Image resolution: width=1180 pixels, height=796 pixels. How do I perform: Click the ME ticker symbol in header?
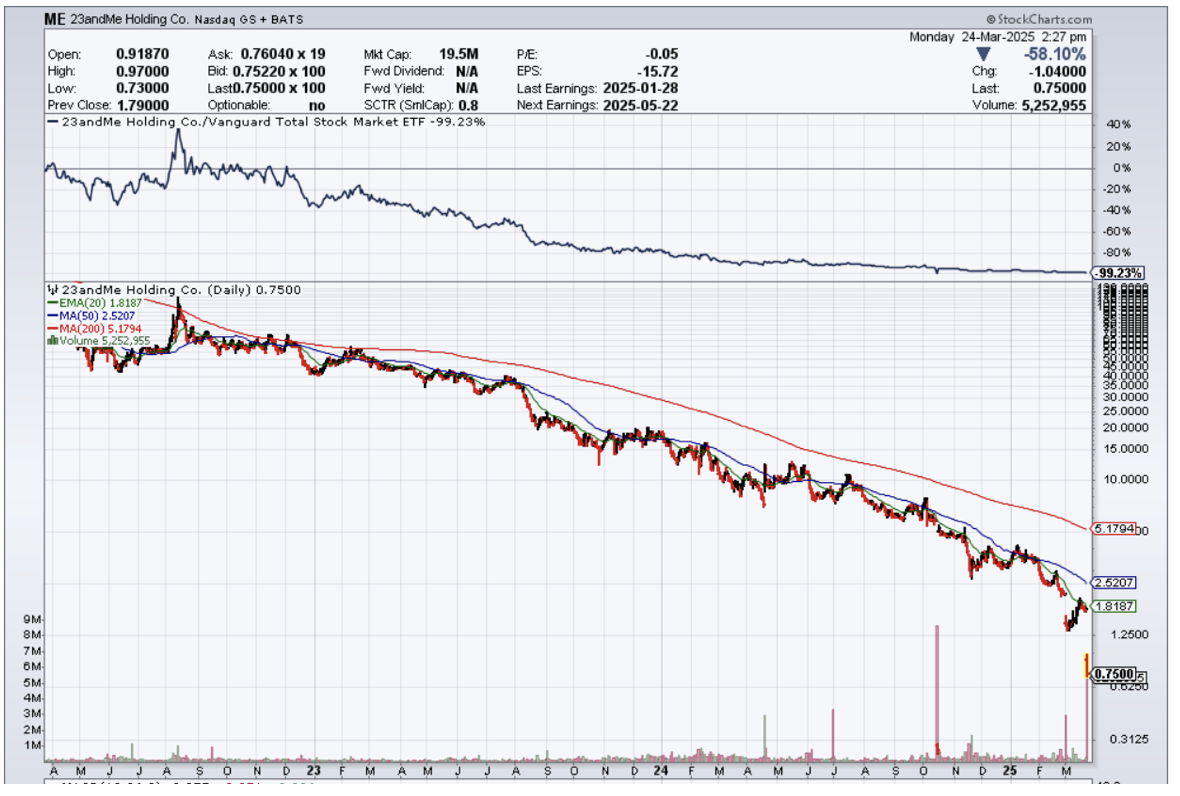click(56, 19)
